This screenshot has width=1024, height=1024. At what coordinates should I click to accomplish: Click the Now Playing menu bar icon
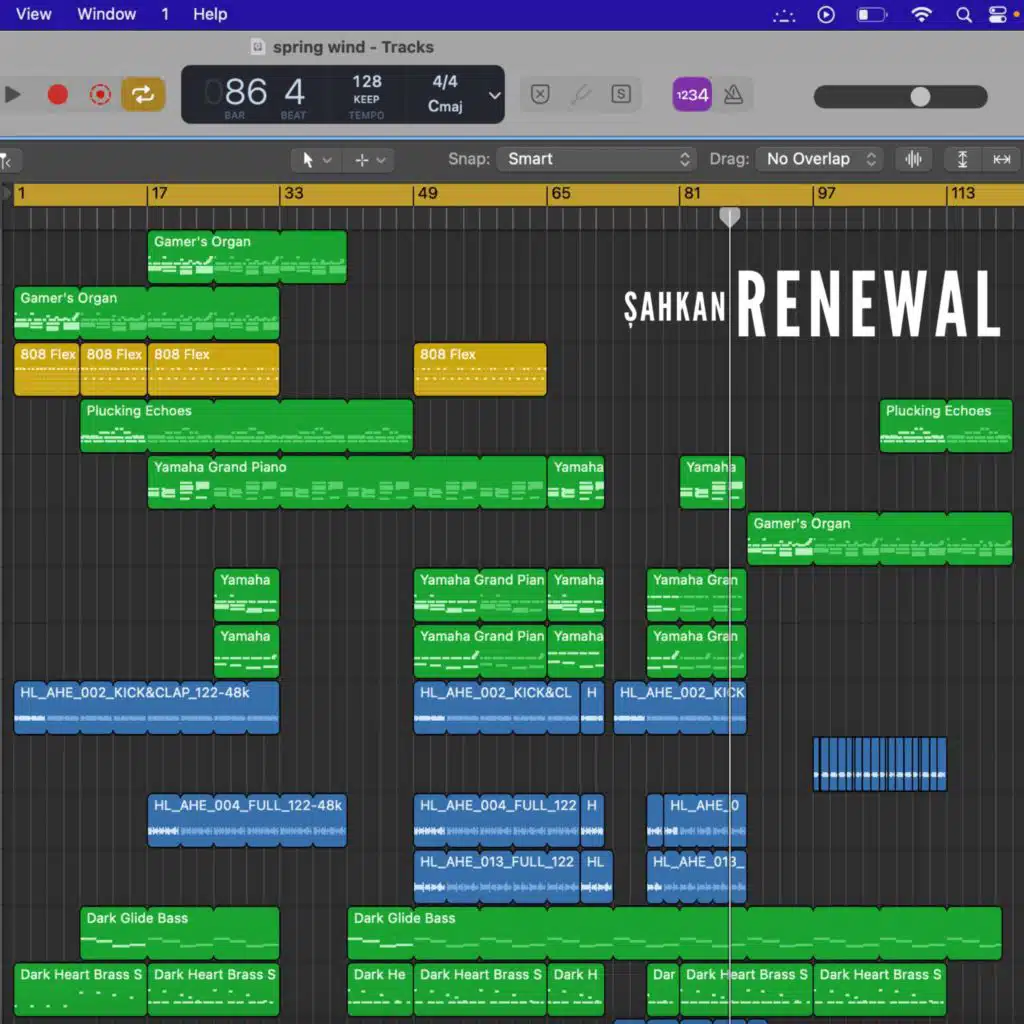point(826,14)
